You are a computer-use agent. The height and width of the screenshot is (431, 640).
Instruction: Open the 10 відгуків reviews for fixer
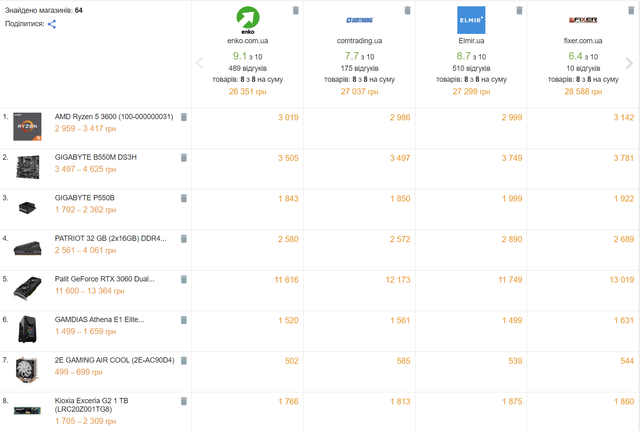[x=583, y=68]
